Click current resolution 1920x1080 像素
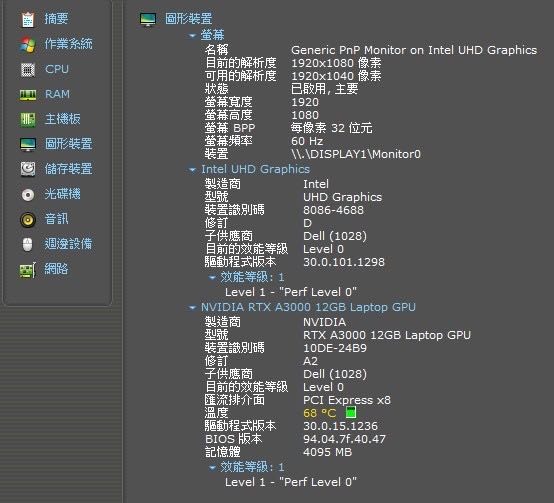This screenshot has width=554, height=503. pyautogui.click(x=336, y=63)
